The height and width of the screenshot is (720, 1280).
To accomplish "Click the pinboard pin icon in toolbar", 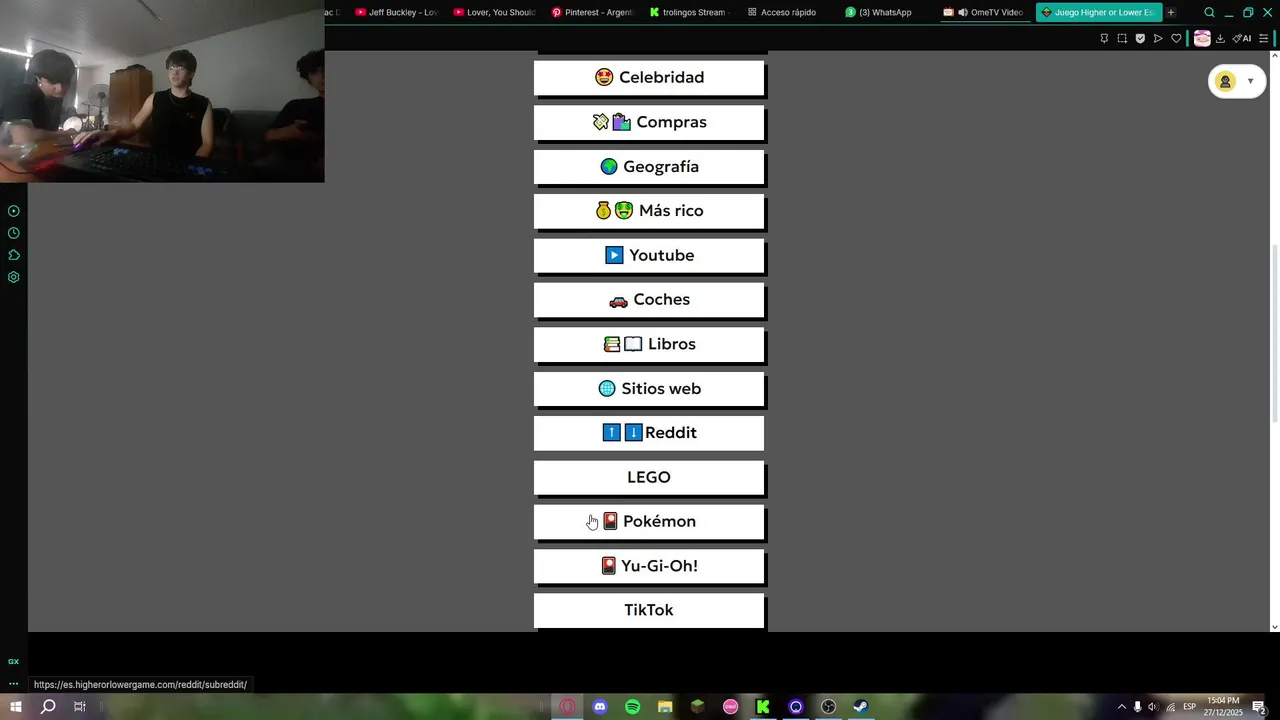I will pyautogui.click(x=1104, y=38).
